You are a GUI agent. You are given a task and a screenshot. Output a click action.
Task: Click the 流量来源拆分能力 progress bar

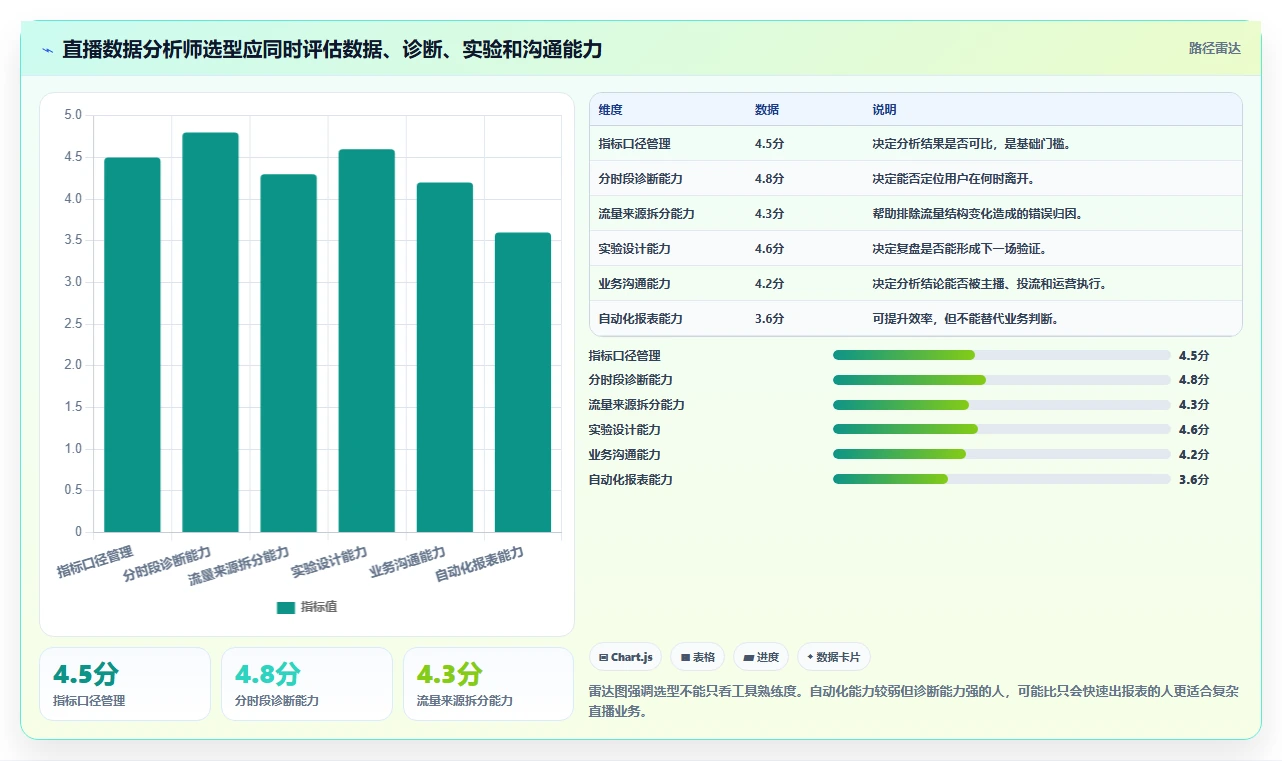click(1001, 405)
